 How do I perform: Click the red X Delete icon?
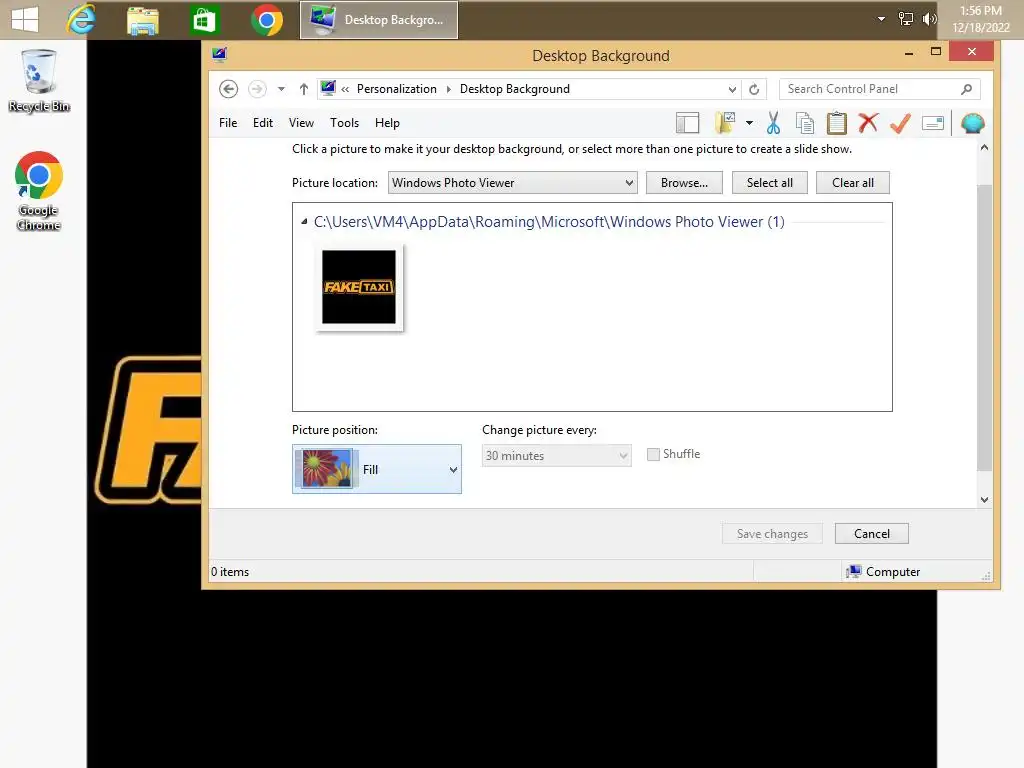(868, 122)
